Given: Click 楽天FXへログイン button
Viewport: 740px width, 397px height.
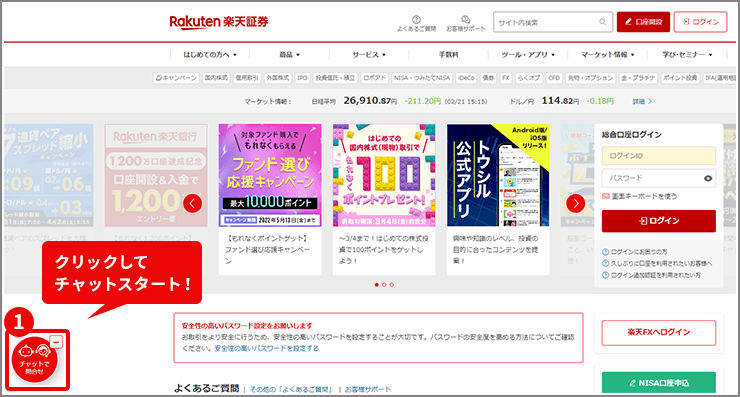Looking at the screenshot, I should [658, 332].
